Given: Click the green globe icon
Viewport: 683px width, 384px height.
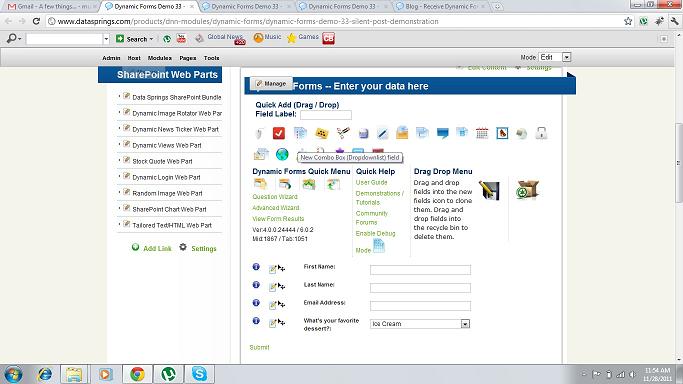Looking at the screenshot, I should pyautogui.click(x=282, y=154).
